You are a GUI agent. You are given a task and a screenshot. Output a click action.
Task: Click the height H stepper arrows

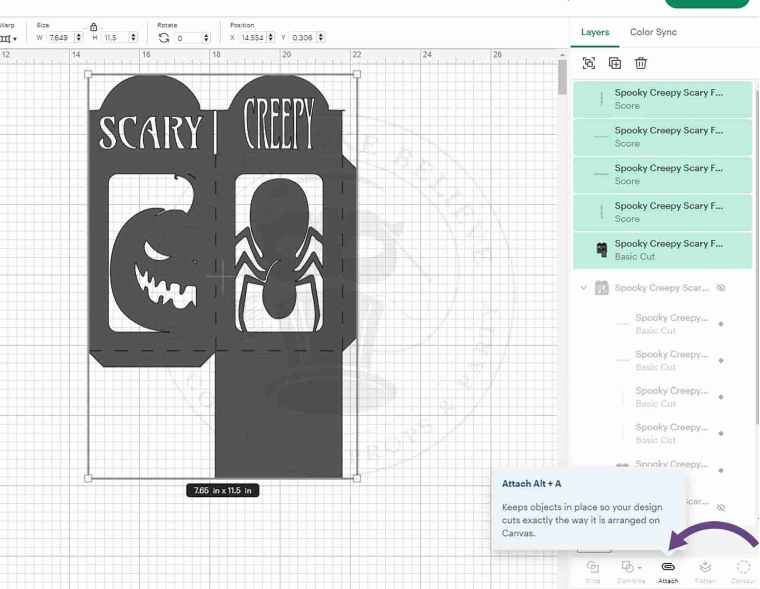coord(133,37)
